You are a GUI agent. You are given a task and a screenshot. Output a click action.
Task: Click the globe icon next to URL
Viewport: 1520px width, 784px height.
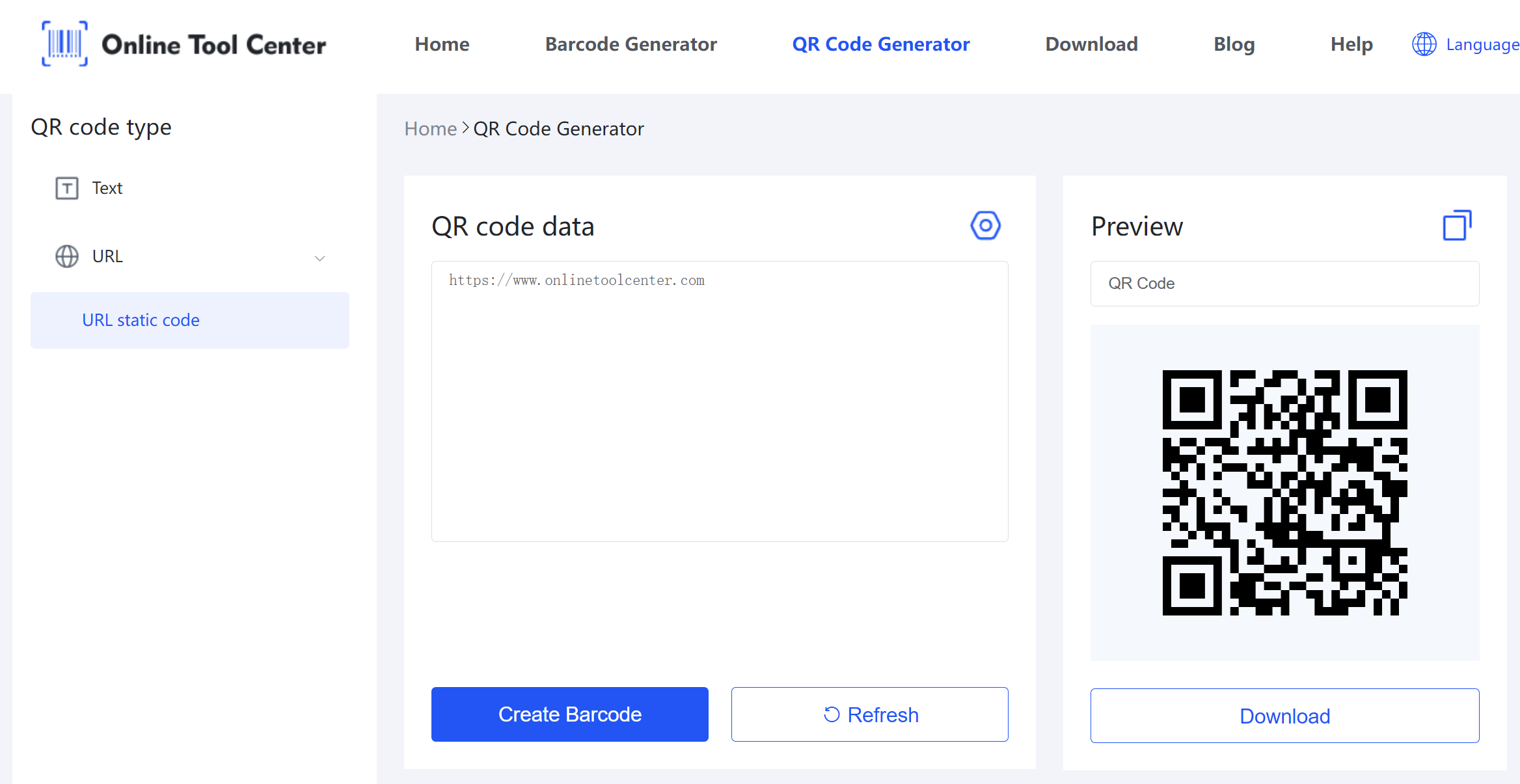pos(67,256)
